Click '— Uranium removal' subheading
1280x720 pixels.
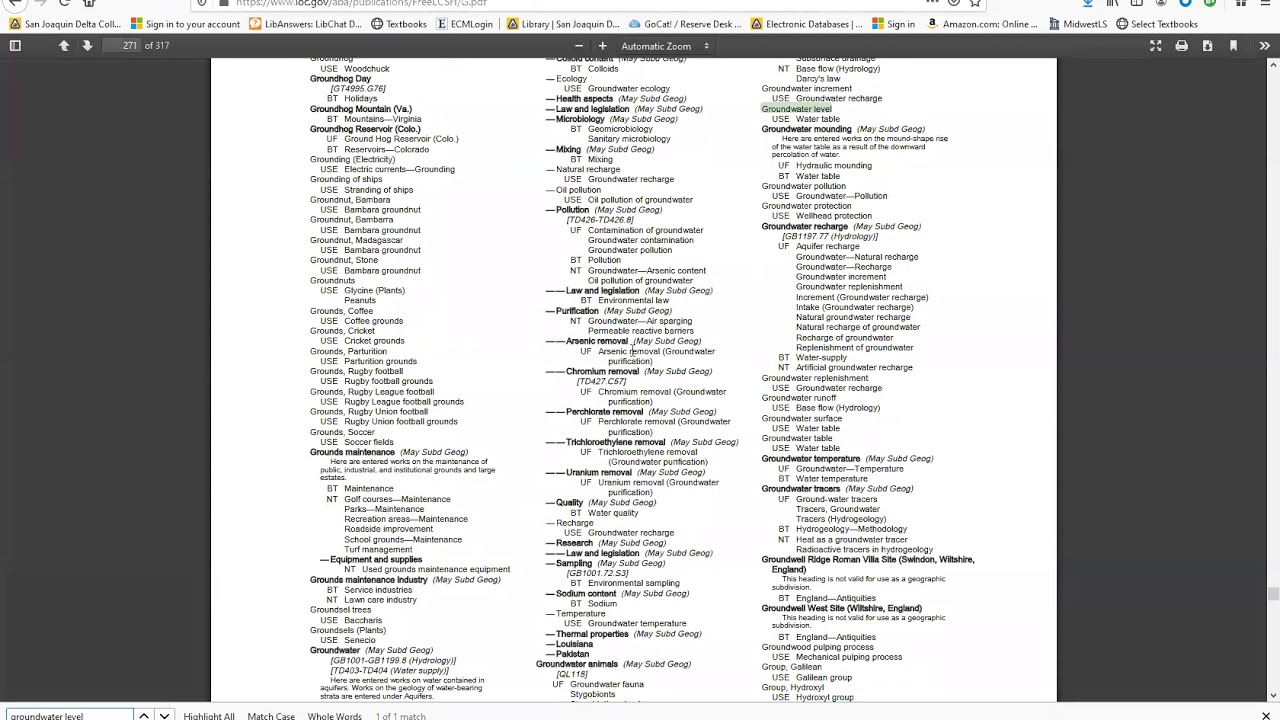(589, 472)
